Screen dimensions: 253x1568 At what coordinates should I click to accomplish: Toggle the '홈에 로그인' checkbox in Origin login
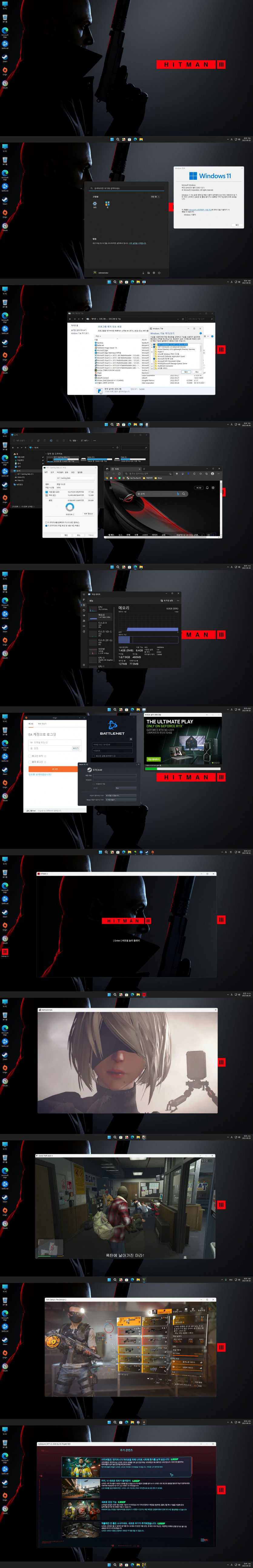pos(30,761)
